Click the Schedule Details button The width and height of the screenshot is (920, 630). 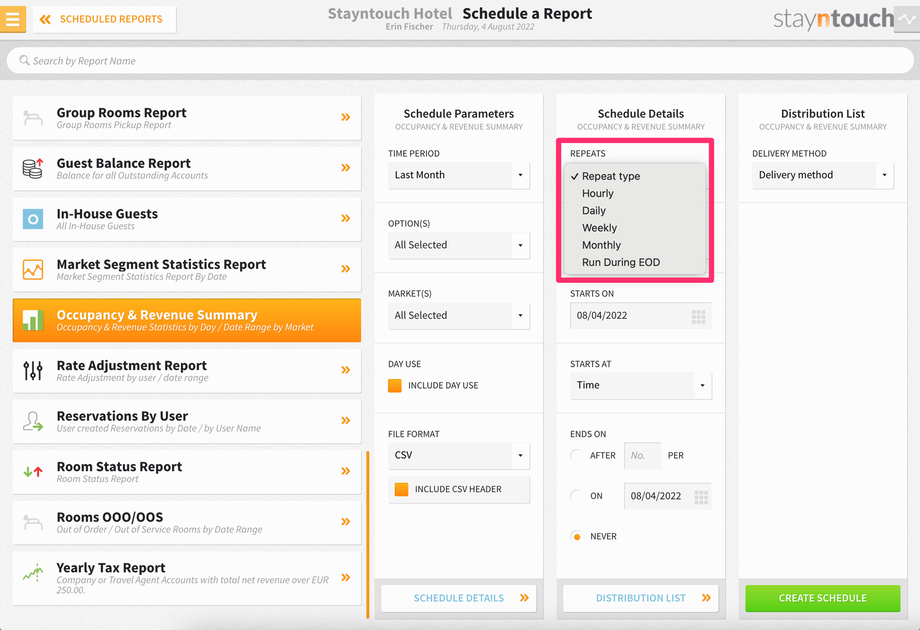click(459, 598)
